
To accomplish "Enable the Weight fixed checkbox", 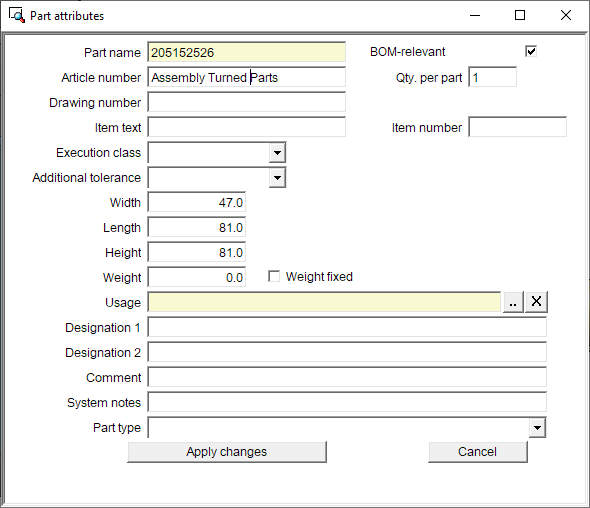I will 274,277.
